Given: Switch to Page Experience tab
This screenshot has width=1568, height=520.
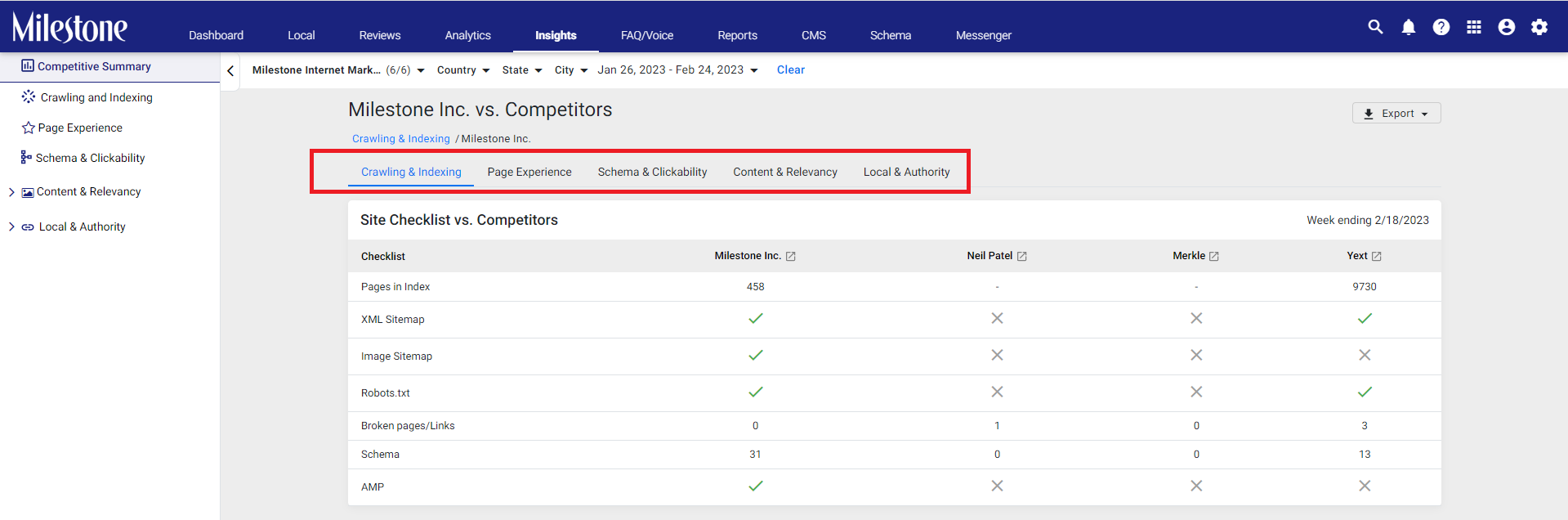Looking at the screenshot, I should click(x=529, y=172).
